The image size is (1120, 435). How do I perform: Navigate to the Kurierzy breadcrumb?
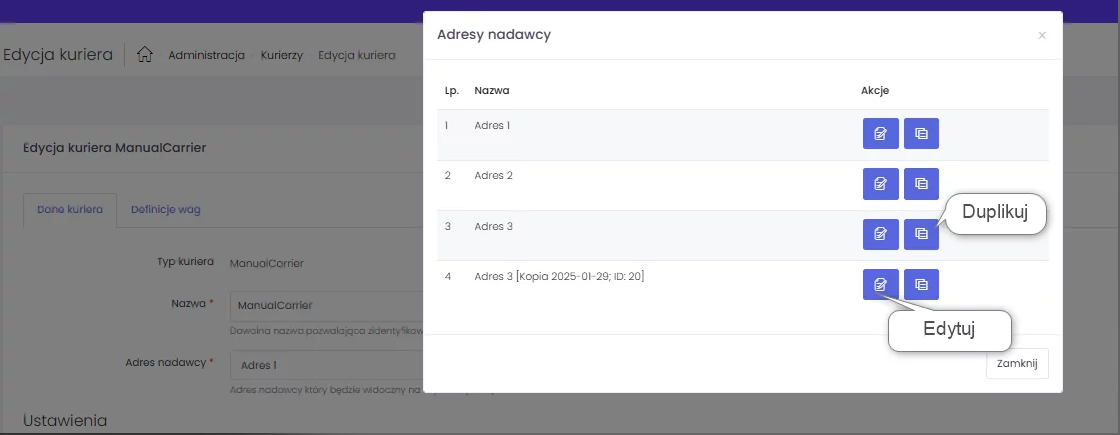[x=281, y=55]
